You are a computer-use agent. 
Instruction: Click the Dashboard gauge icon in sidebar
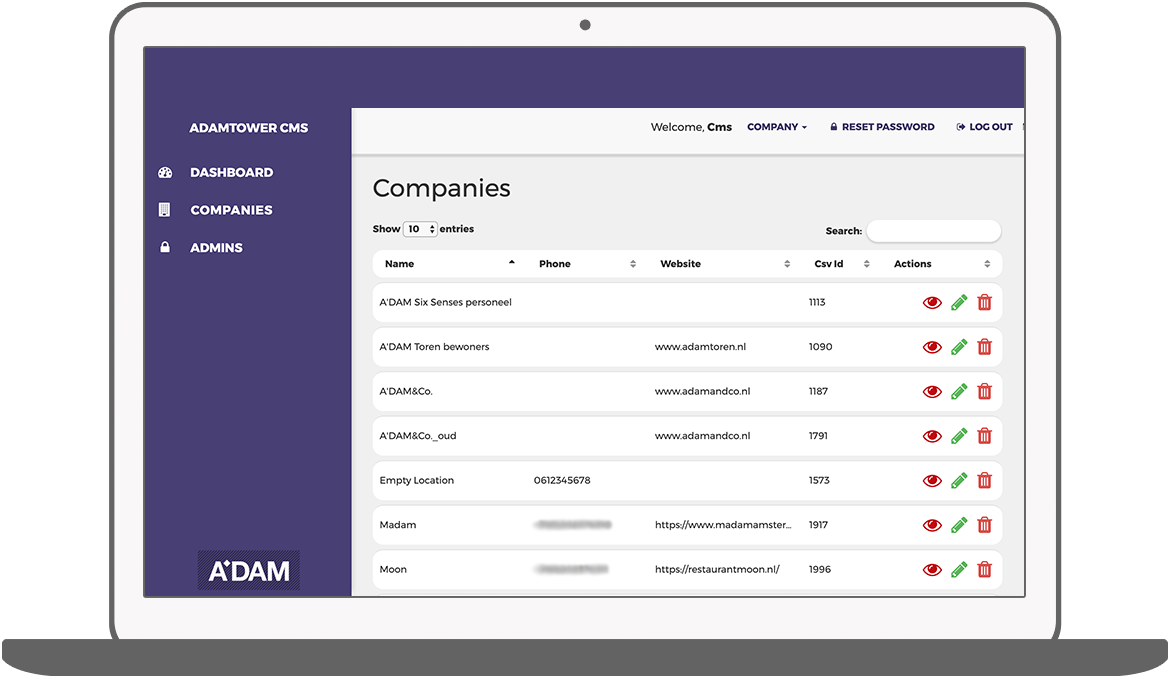tap(165, 172)
